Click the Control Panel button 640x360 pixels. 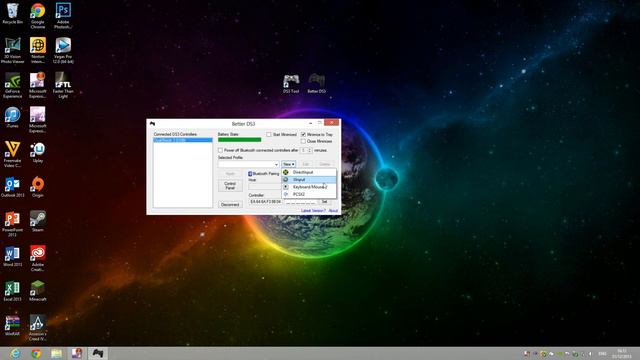pos(230,186)
